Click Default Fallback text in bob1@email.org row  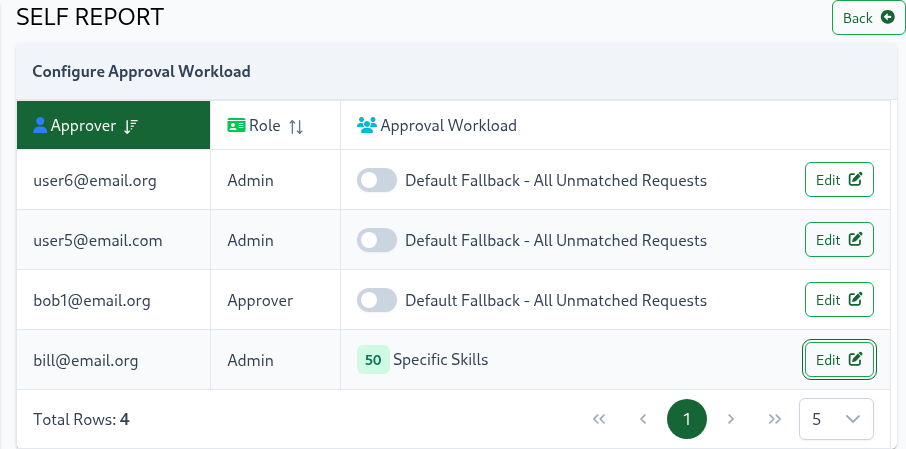[x=556, y=300]
